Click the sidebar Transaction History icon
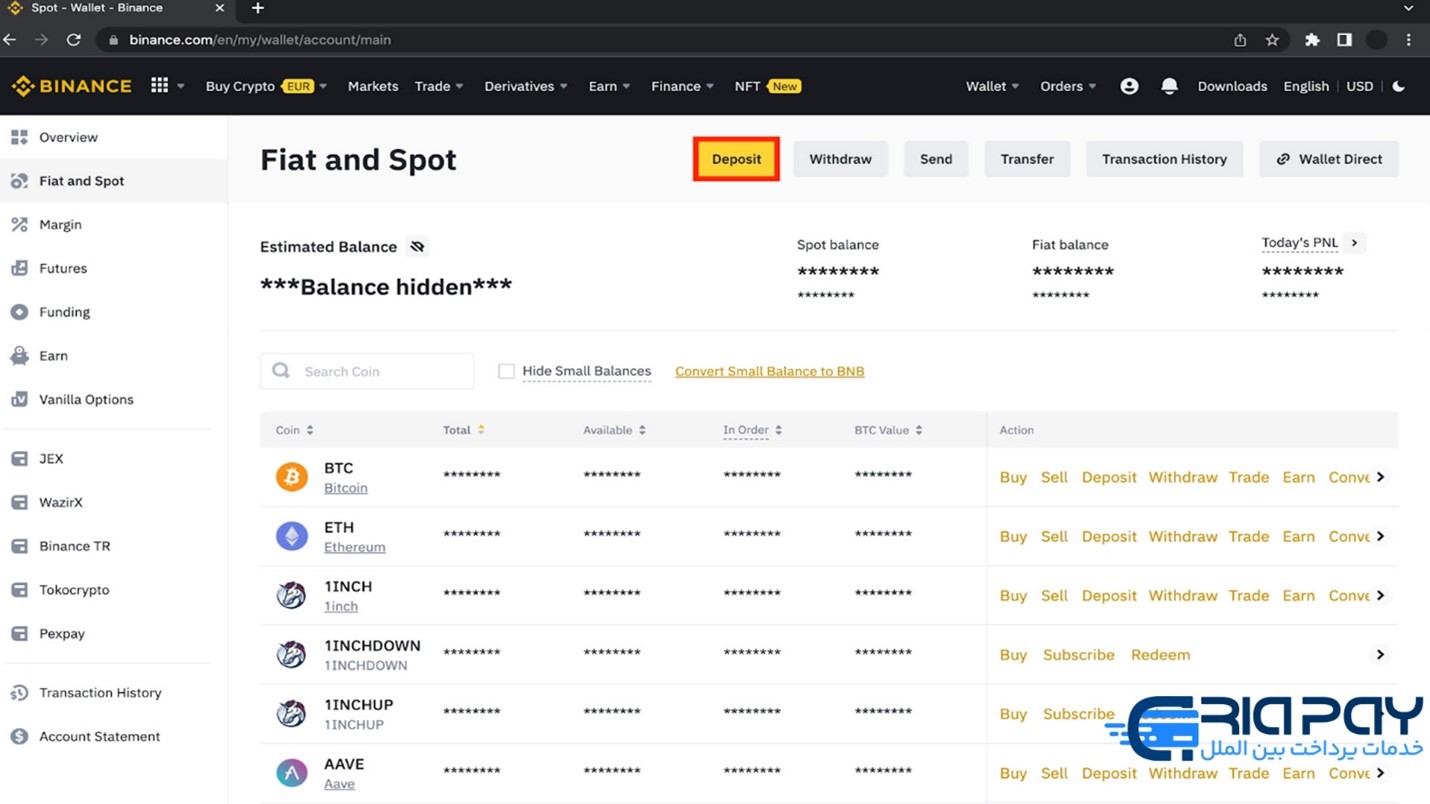The width and height of the screenshot is (1430, 804). [19, 692]
